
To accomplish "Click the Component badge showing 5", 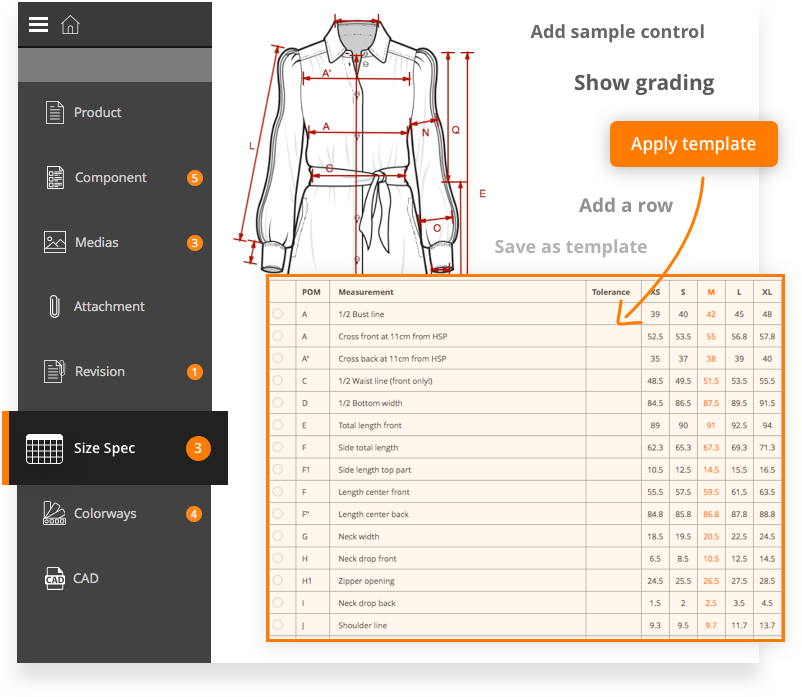I will pos(194,178).
